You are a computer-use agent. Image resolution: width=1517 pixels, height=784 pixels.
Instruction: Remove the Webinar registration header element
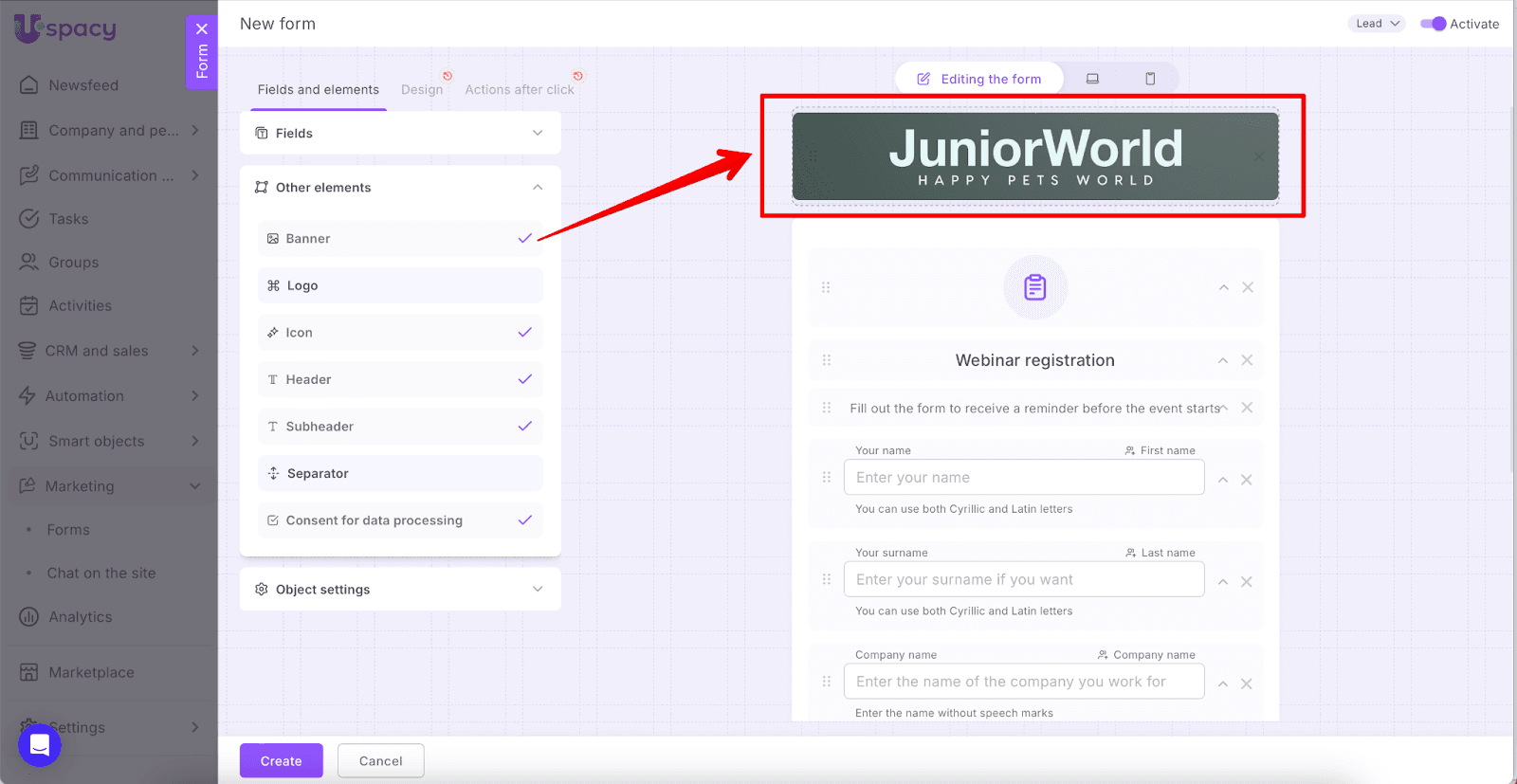pyautogui.click(x=1247, y=360)
